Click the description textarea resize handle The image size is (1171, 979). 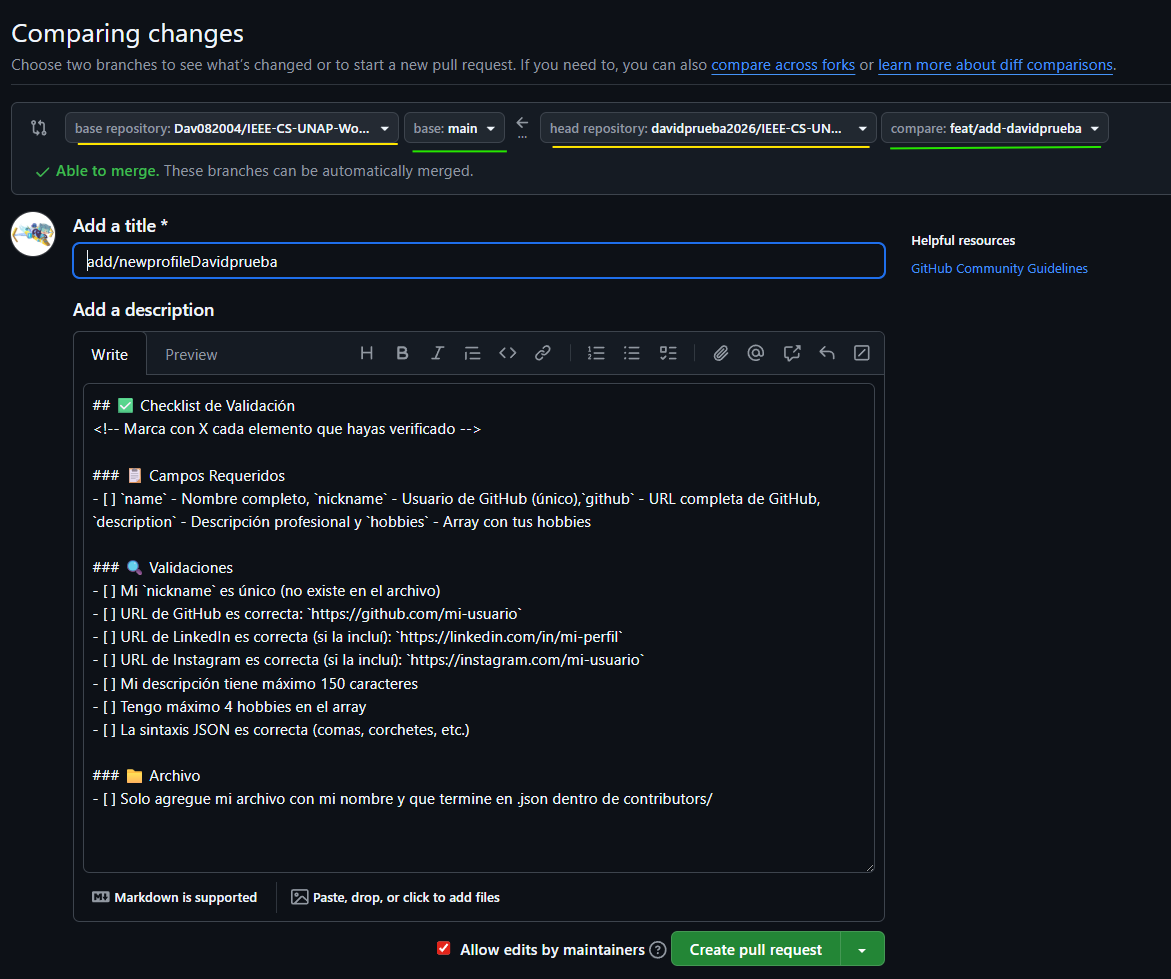pyautogui.click(x=869, y=867)
